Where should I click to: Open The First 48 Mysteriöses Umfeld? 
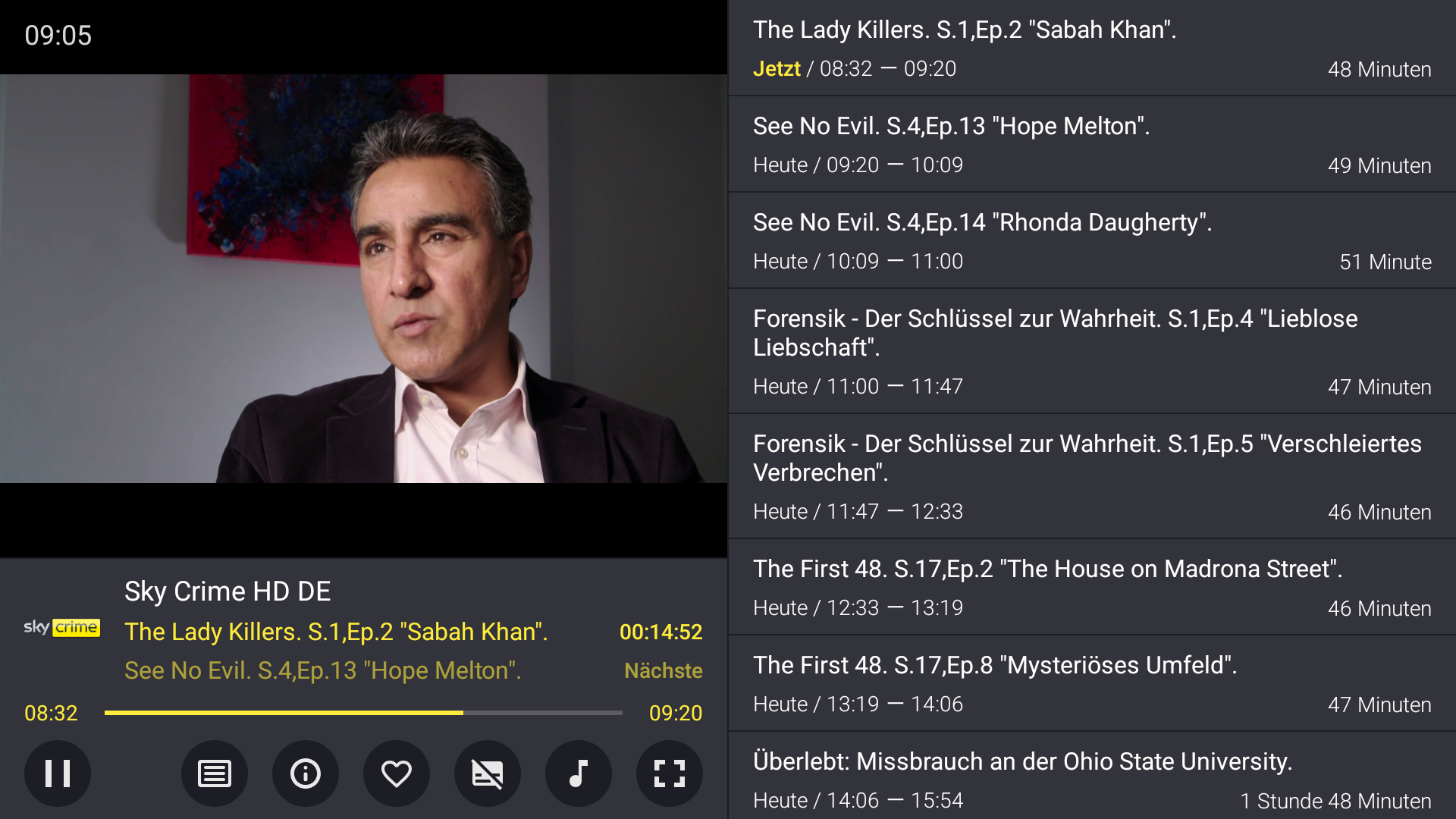pyautogui.click(x=1092, y=683)
